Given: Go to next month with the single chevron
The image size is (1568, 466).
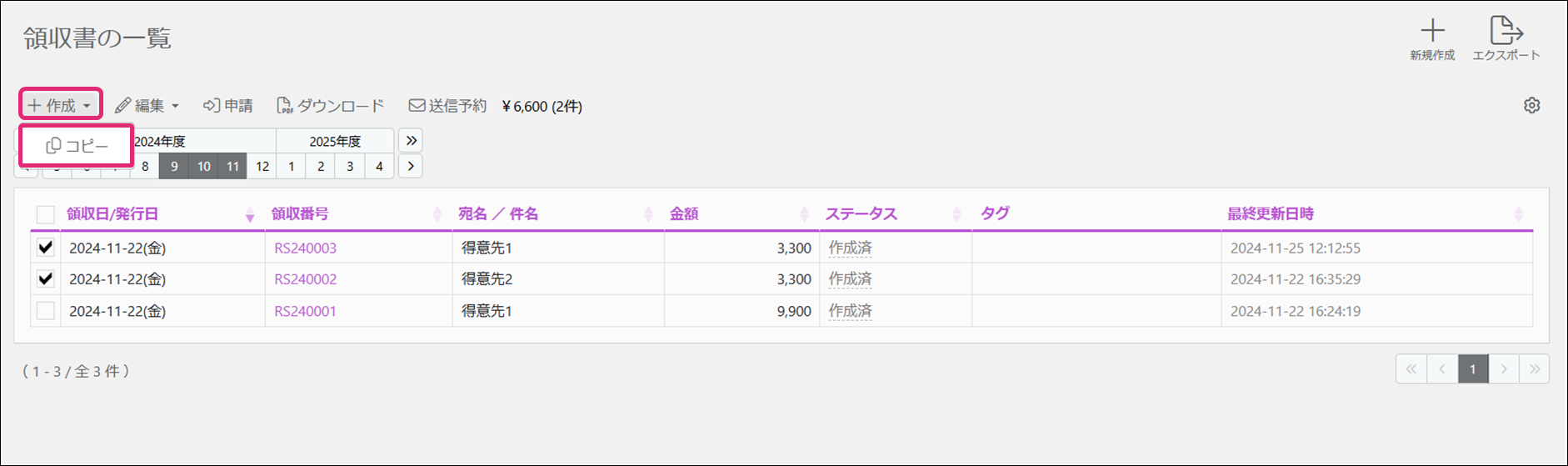Looking at the screenshot, I should [410, 166].
